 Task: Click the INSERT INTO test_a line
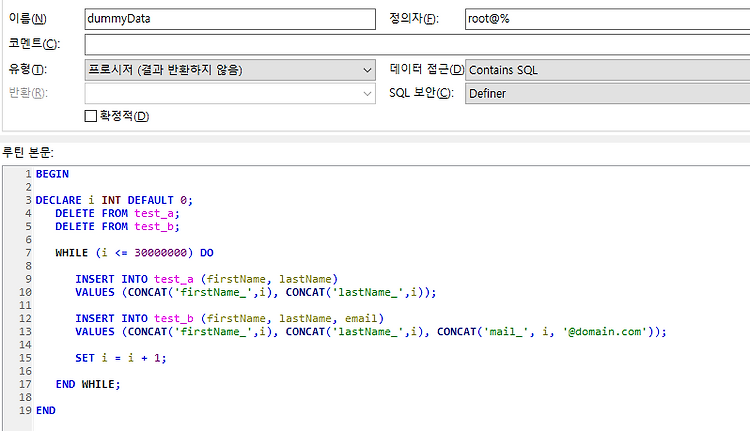(207, 279)
